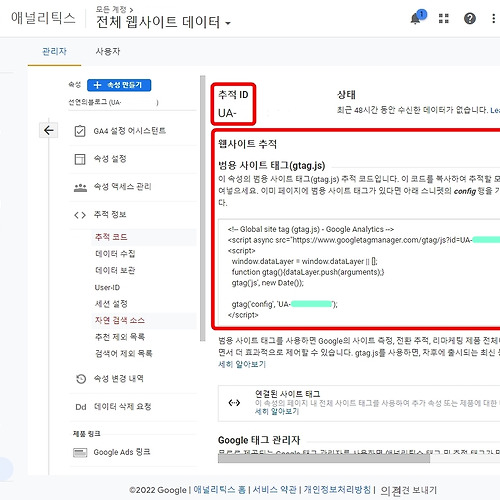500x500 pixels.
Task: Click the Dd 데이터 삭제 요청 icon
Action: (81, 407)
